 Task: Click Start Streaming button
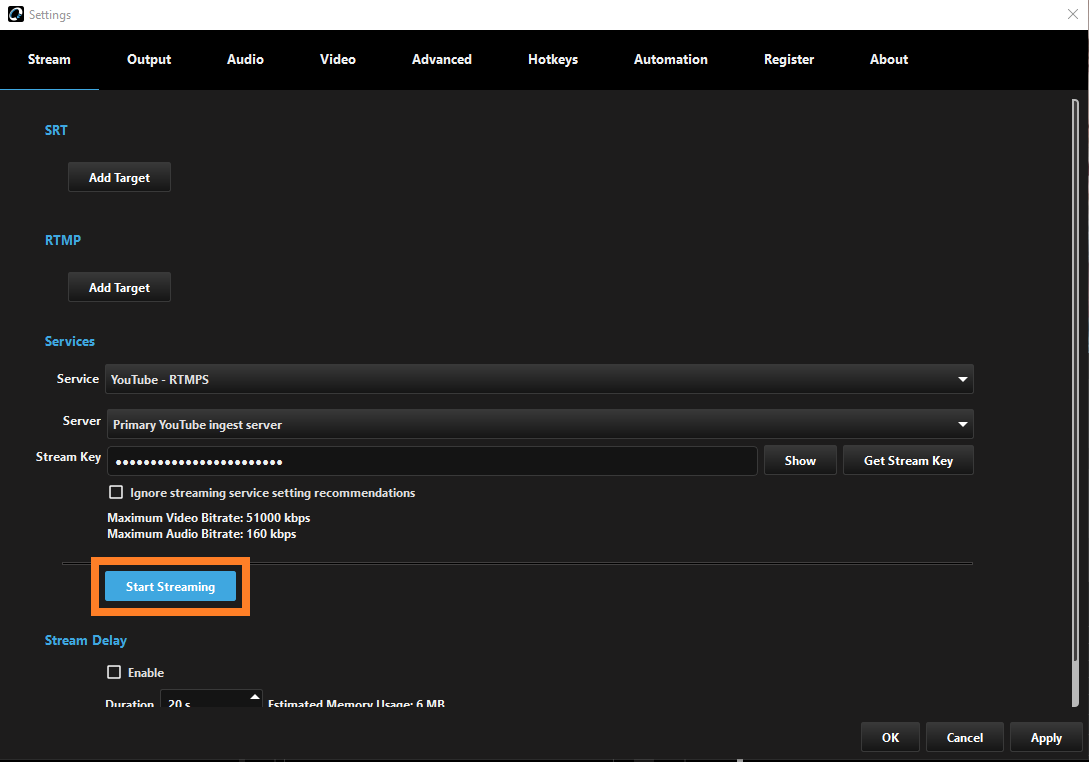point(170,587)
